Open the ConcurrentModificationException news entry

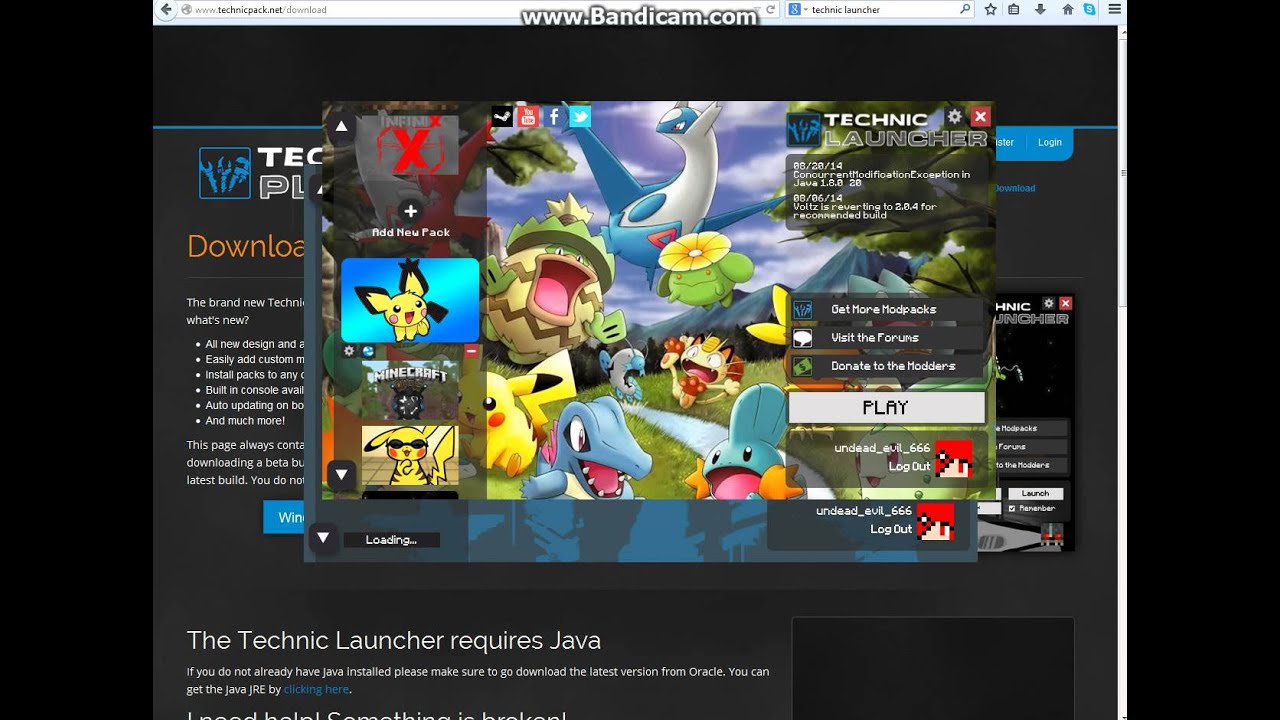[x=882, y=174]
